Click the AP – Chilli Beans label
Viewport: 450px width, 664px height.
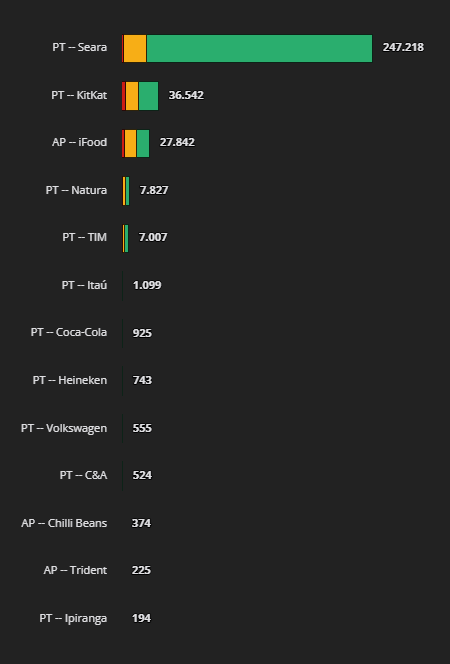coord(64,523)
